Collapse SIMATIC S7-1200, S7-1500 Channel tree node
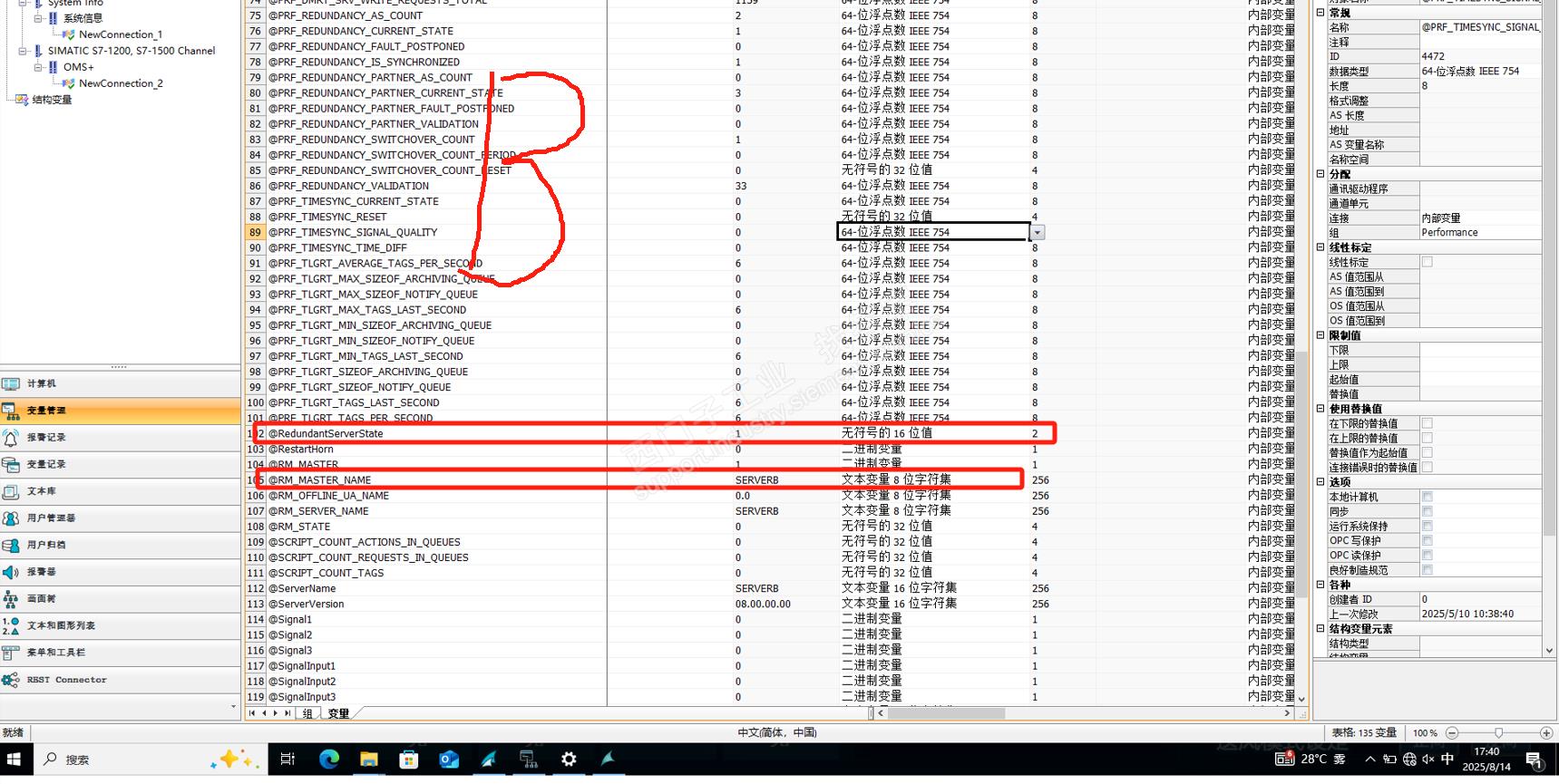The width and height of the screenshot is (1559, 784). 23,51
